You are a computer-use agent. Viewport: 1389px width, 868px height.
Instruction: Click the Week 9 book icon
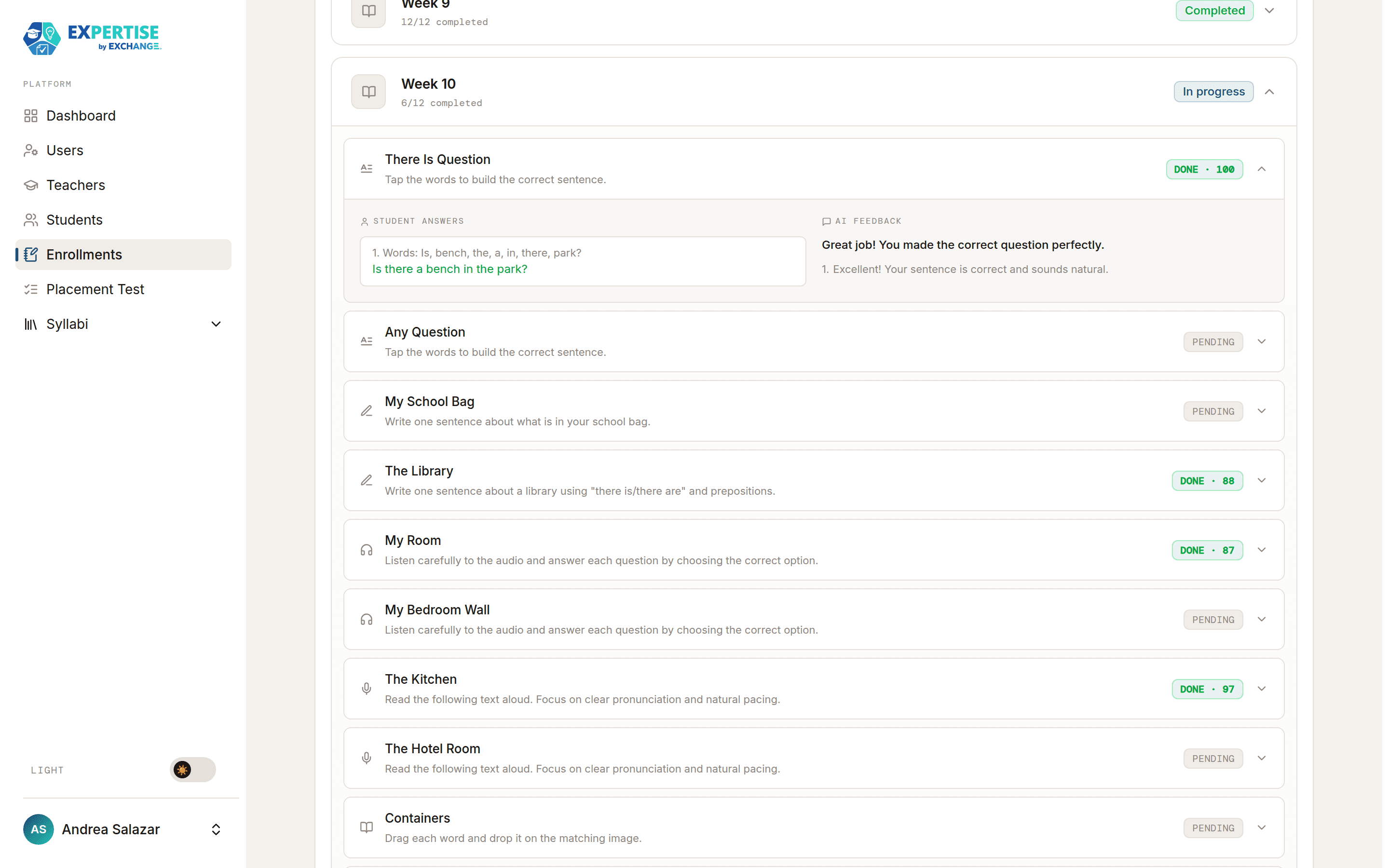[x=368, y=10]
